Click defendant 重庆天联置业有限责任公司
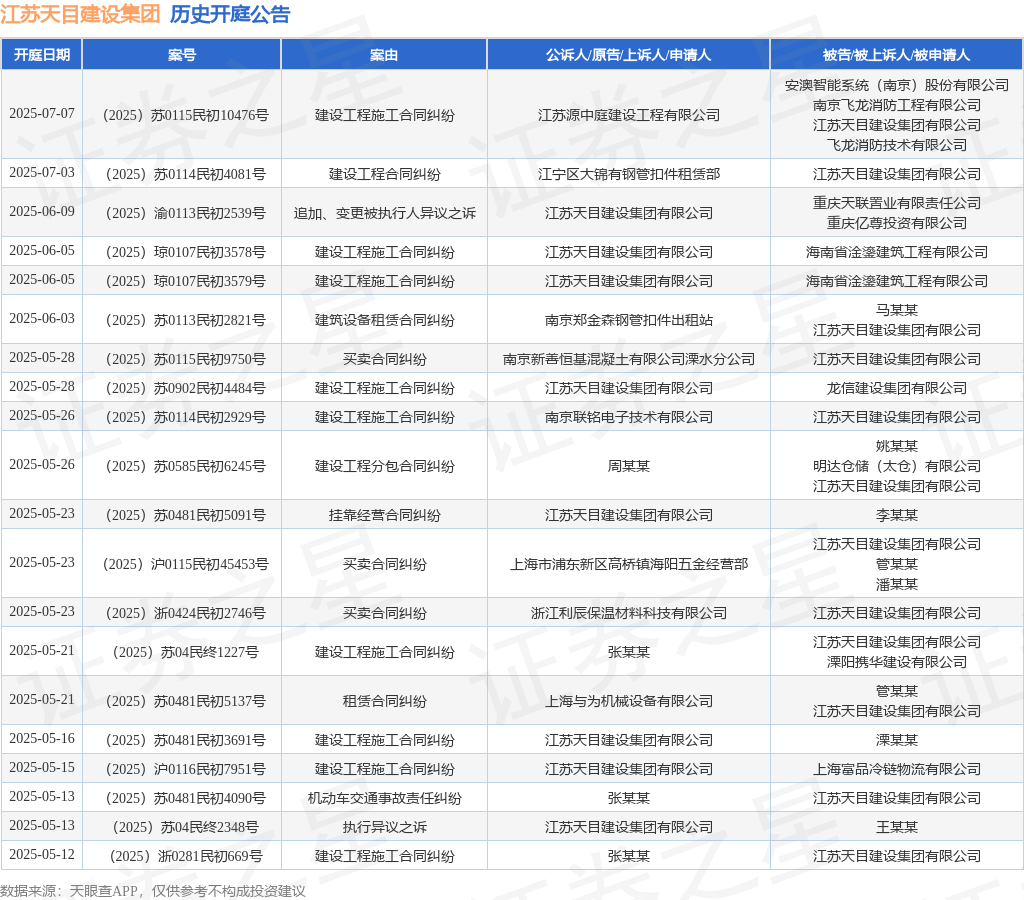 [x=897, y=203]
